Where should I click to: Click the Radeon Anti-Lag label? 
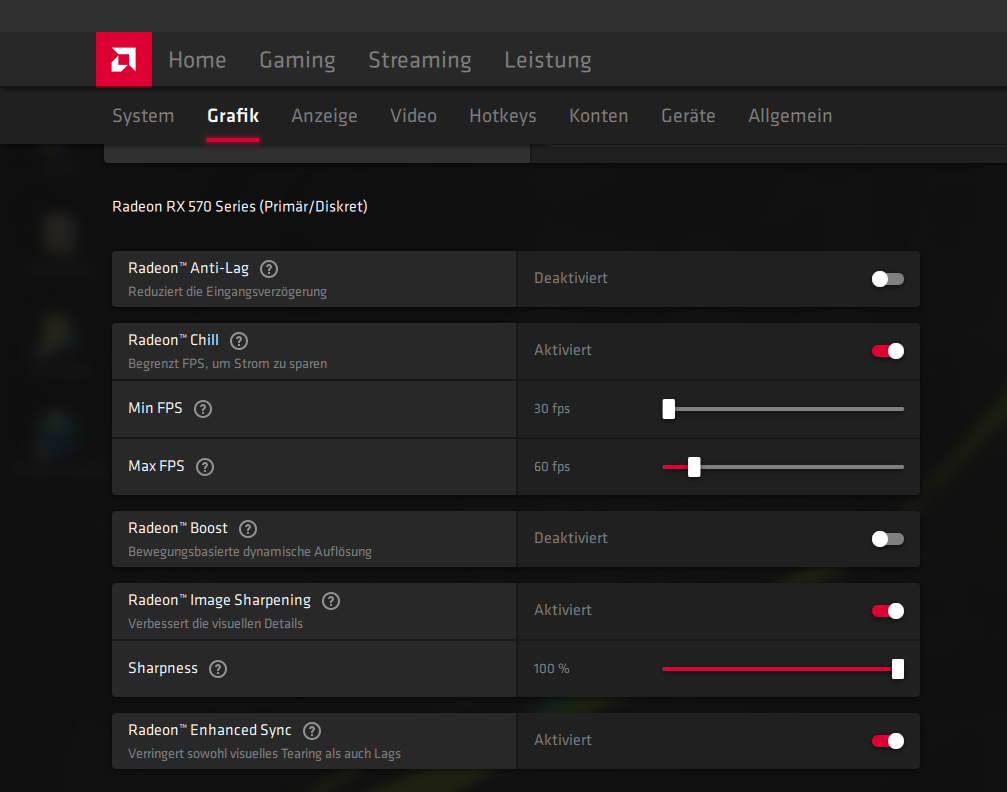click(188, 268)
